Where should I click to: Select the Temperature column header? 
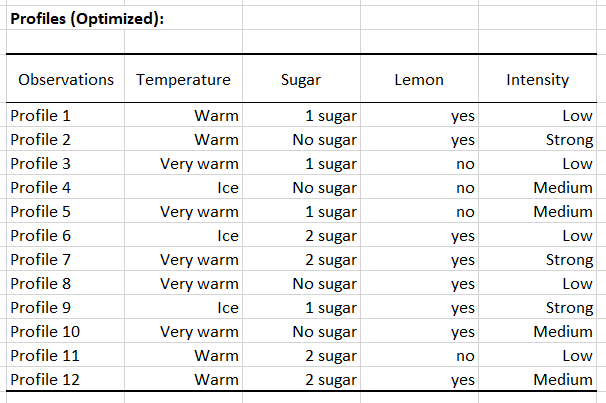[x=184, y=80]
